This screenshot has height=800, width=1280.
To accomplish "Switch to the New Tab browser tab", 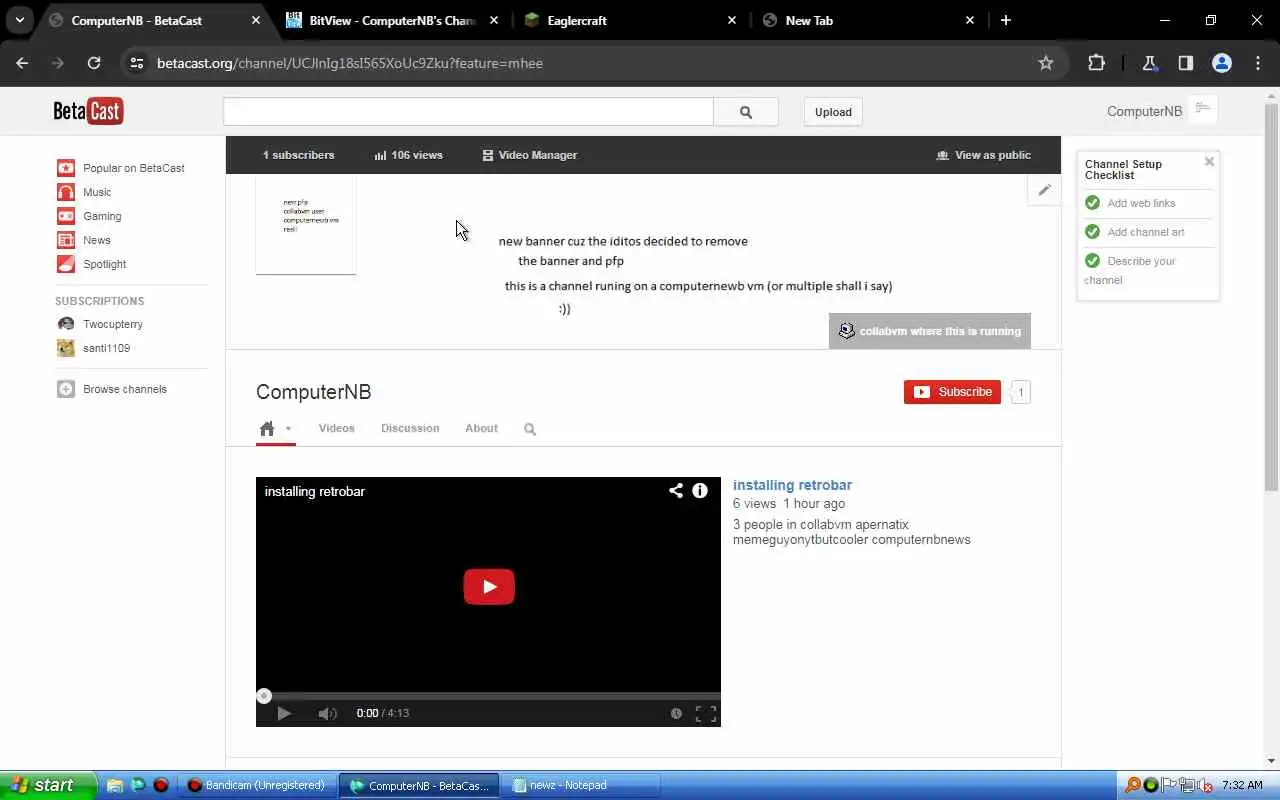I will click(868, 20).
